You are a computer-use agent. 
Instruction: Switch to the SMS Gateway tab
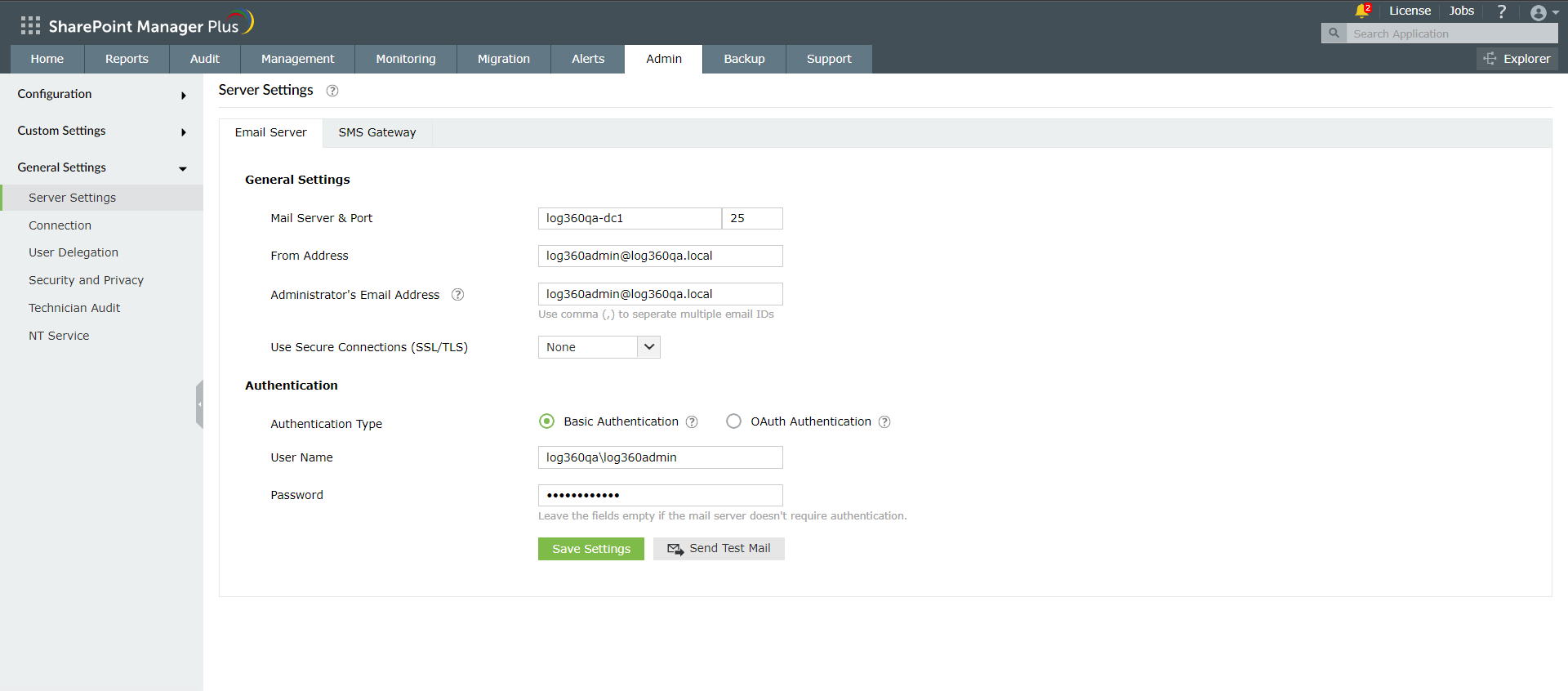click(x=377, y=132)
